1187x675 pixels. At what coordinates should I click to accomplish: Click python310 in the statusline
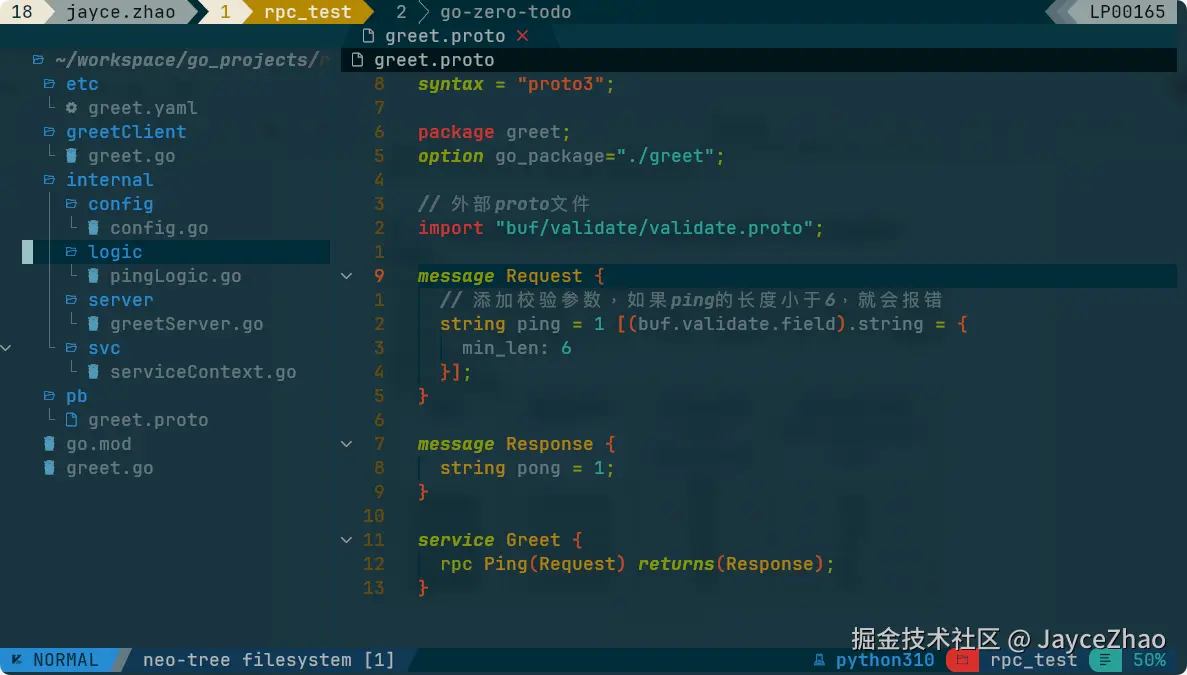885,660
